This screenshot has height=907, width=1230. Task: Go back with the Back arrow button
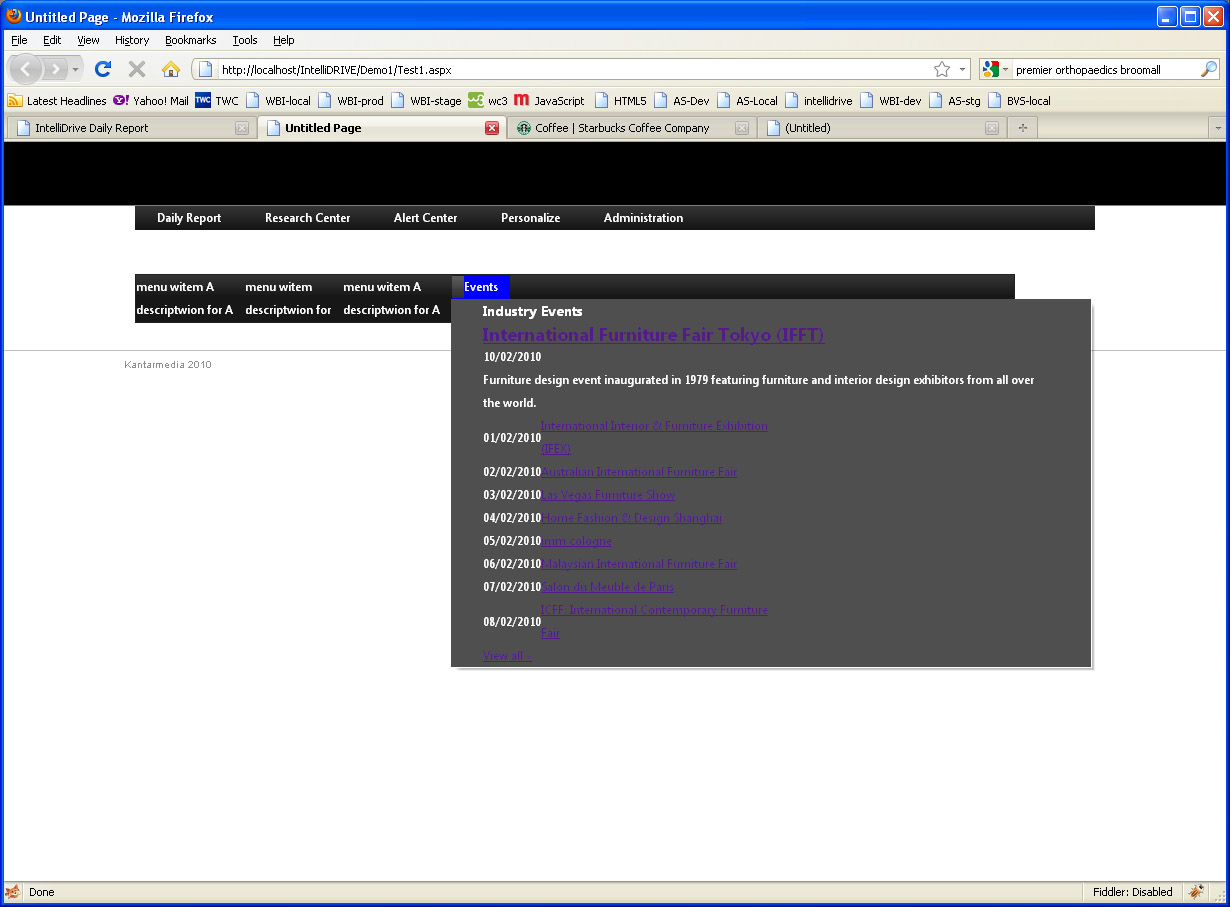pyautogui.click(x=26, y=69)
